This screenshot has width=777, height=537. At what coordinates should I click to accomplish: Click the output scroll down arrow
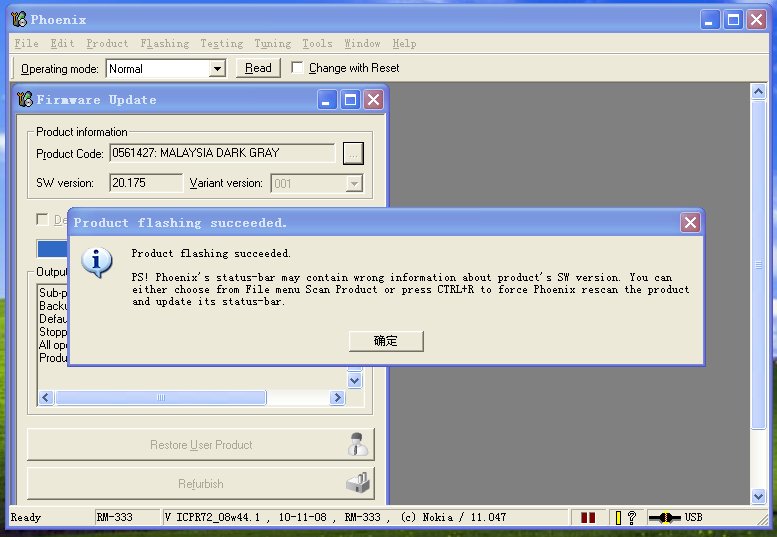coord(354,380)
